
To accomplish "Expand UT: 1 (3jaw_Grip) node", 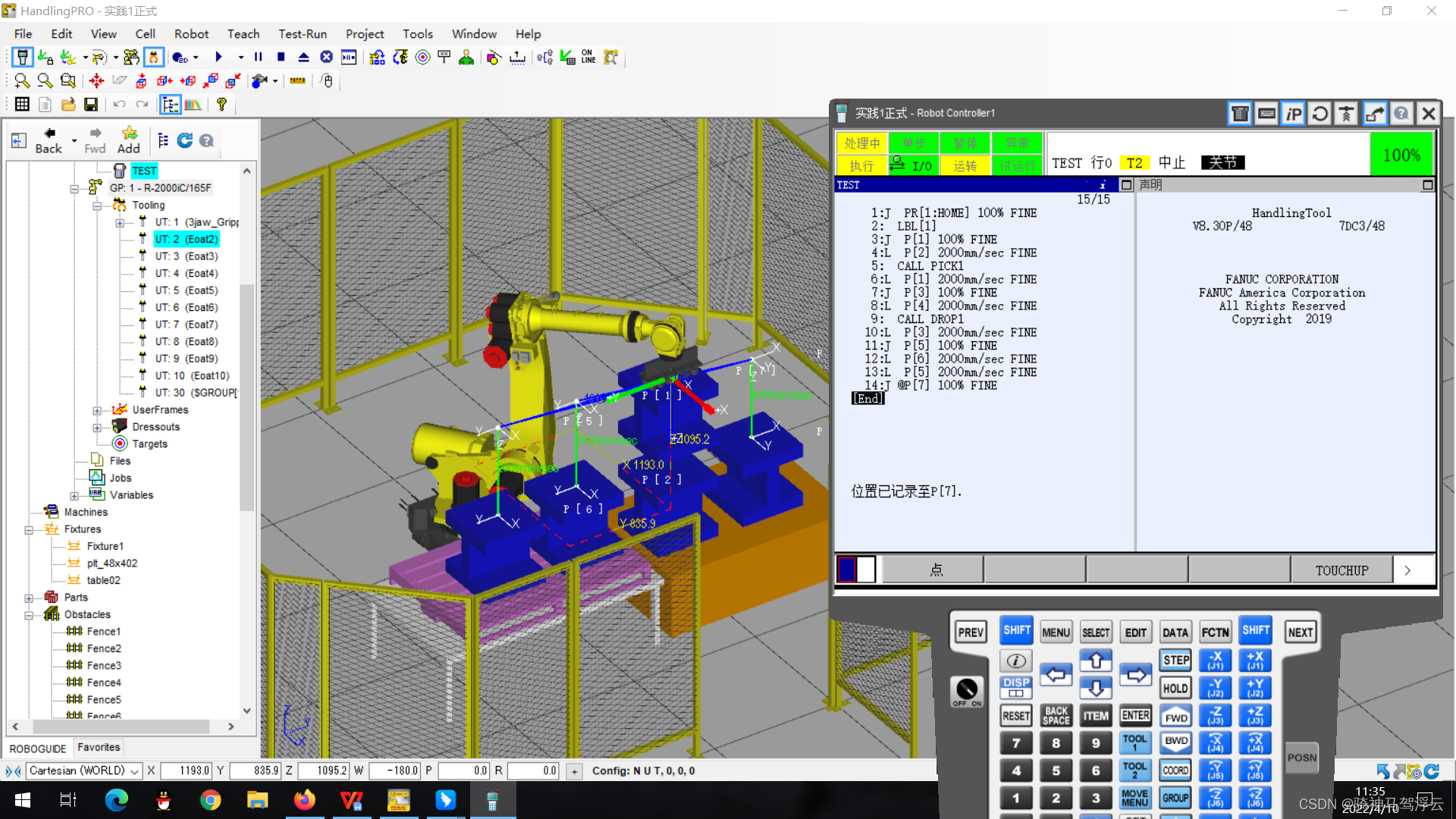I will coord(120,223).
